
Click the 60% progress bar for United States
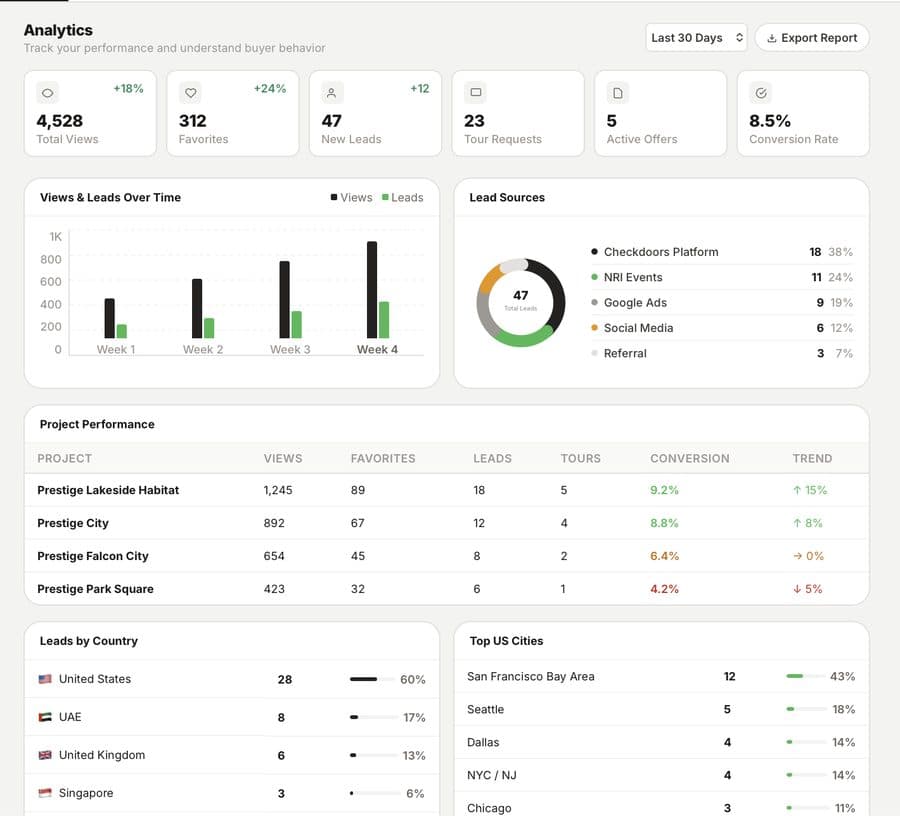tap(370, 679)
